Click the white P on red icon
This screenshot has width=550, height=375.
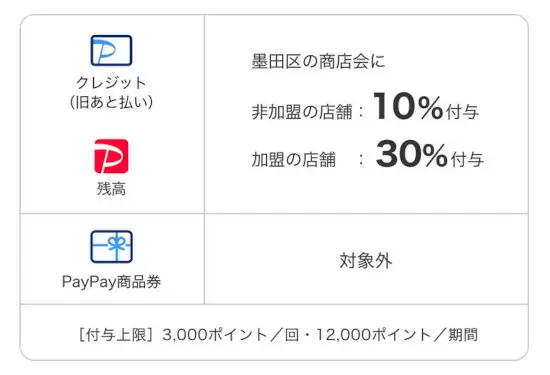[111, 156]
